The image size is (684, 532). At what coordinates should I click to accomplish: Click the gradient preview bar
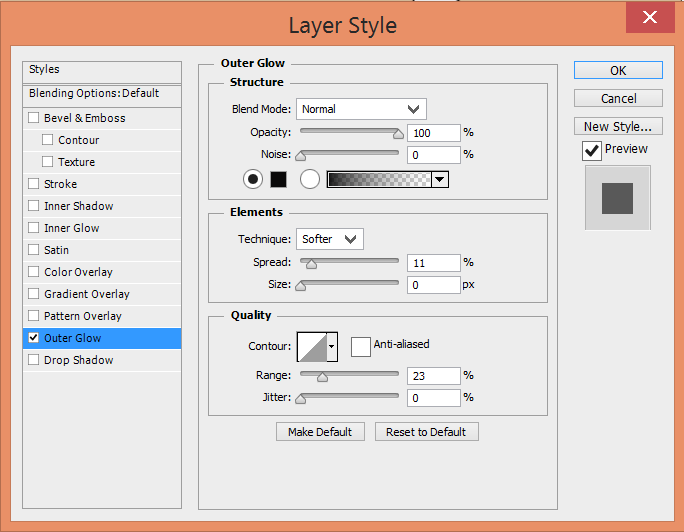click(x=379, y=180)
